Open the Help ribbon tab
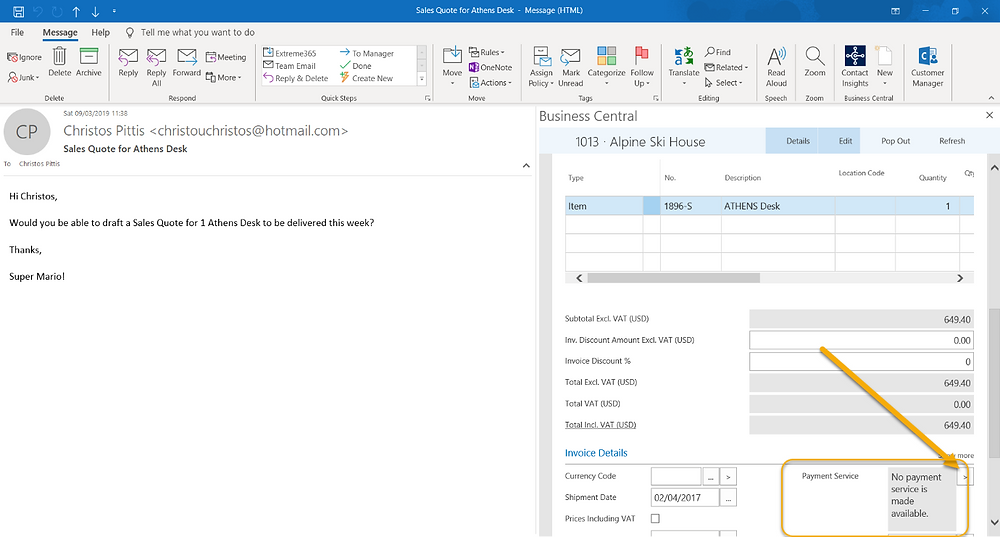 [100, 33]
